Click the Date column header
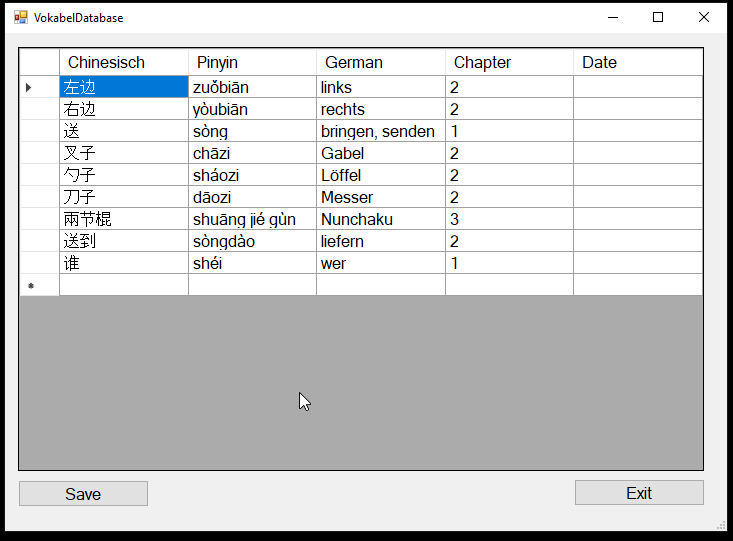Viewport: 733px width, 541px height. point(637,62)
